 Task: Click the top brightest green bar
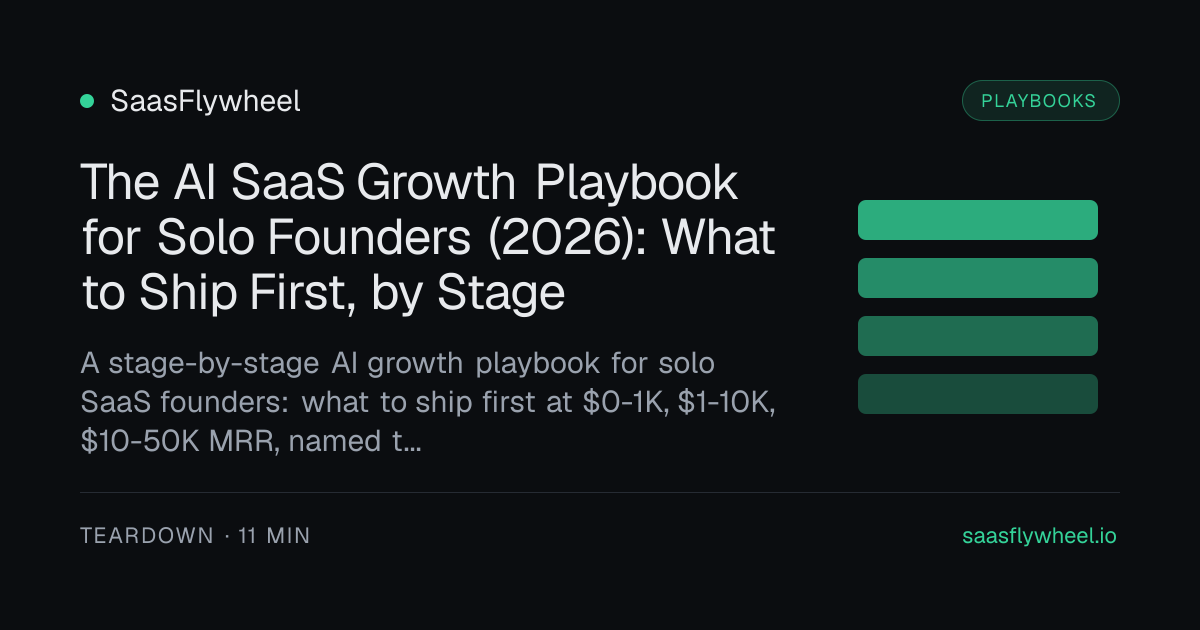978,220
